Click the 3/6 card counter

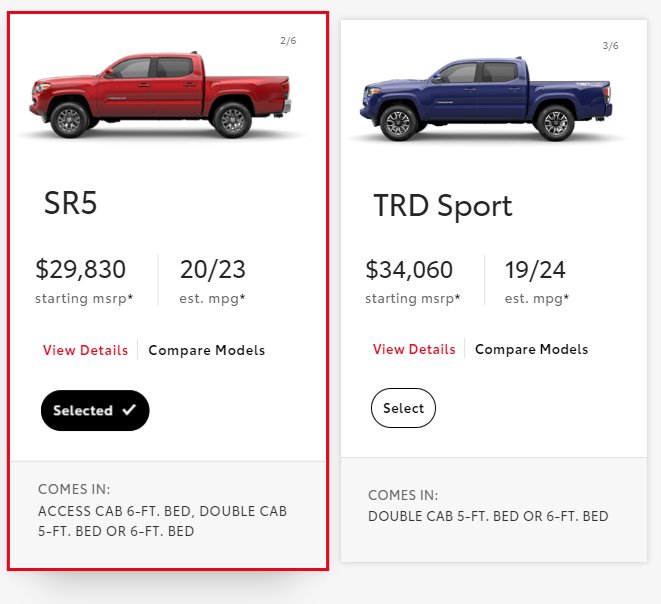coord(610,46)
